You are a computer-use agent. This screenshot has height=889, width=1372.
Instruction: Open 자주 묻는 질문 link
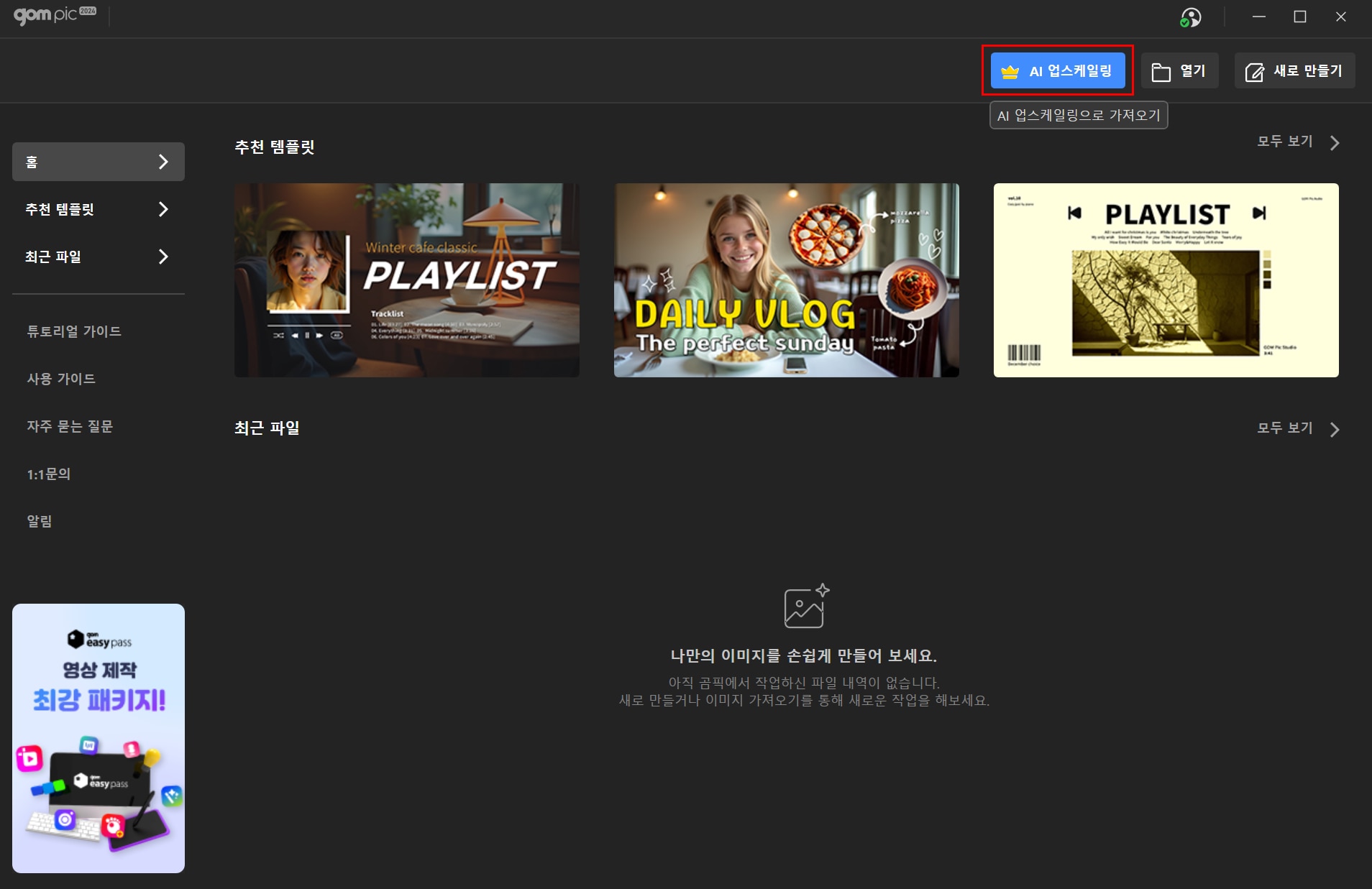(x=70, y=426)
